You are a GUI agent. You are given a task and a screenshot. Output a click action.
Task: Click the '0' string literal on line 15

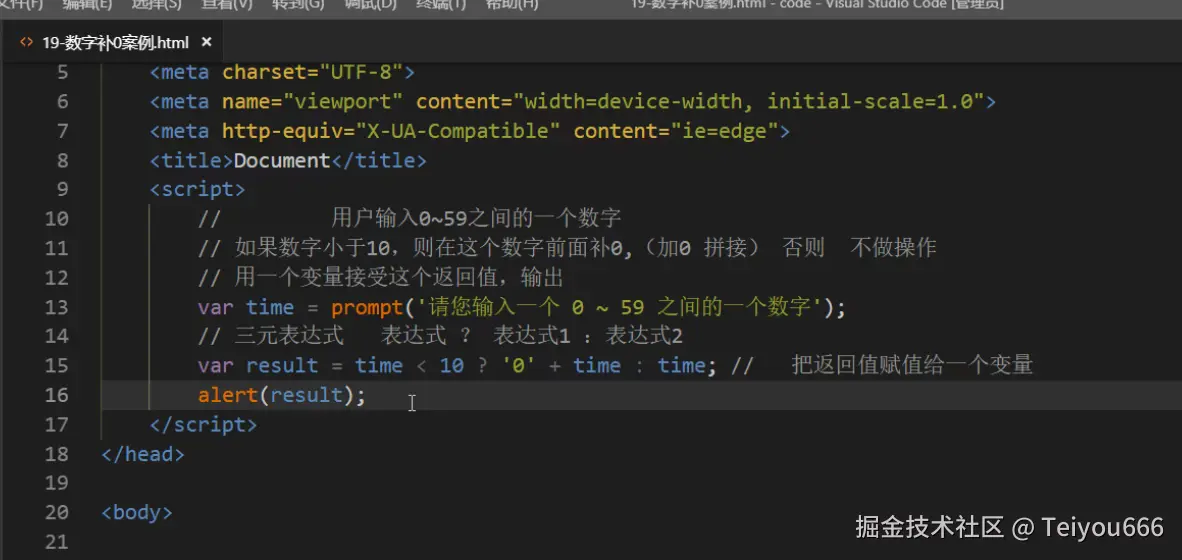coord(519,366)
